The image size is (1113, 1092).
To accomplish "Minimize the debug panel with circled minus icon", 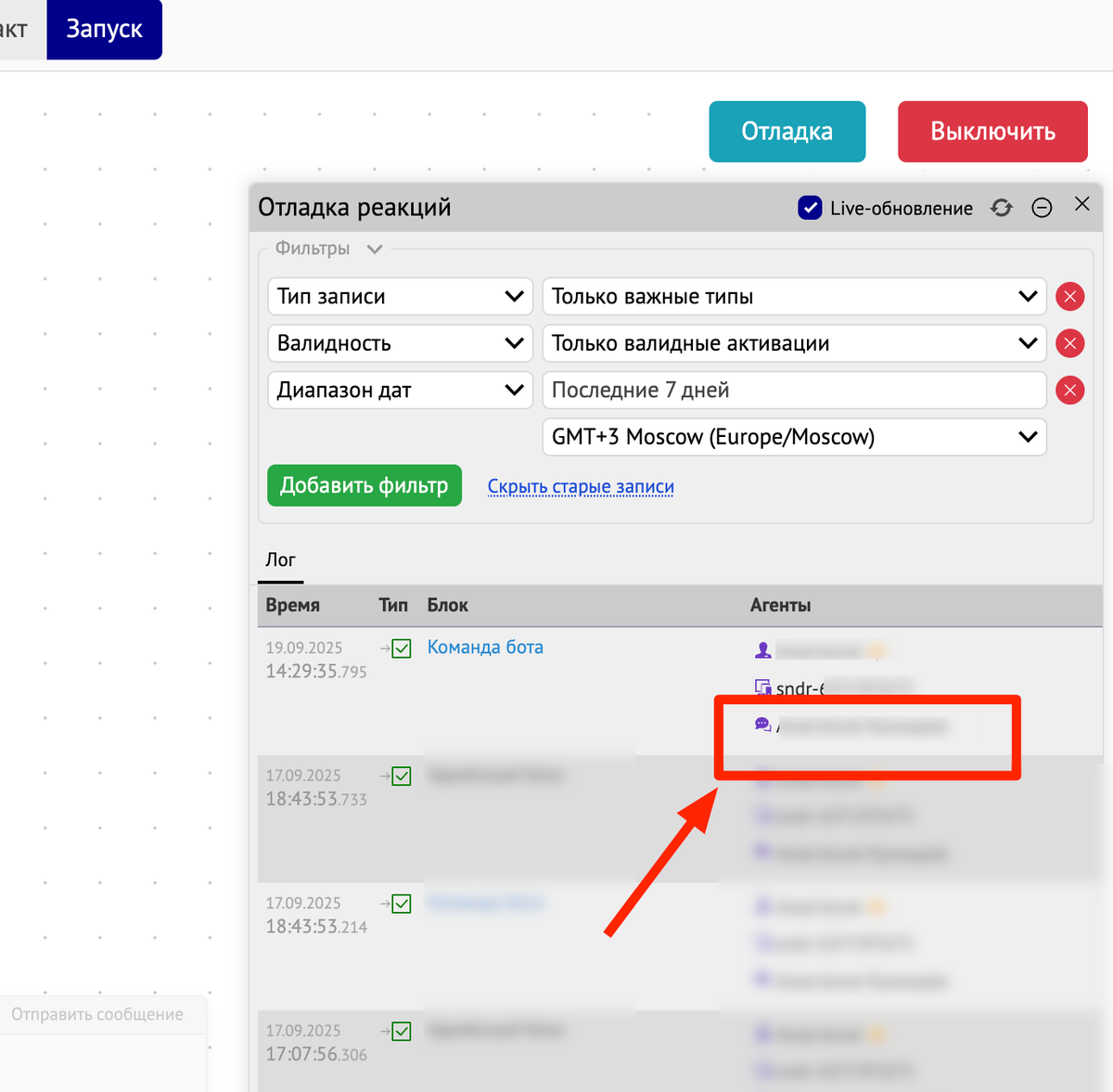I will tap(1042, 208).
